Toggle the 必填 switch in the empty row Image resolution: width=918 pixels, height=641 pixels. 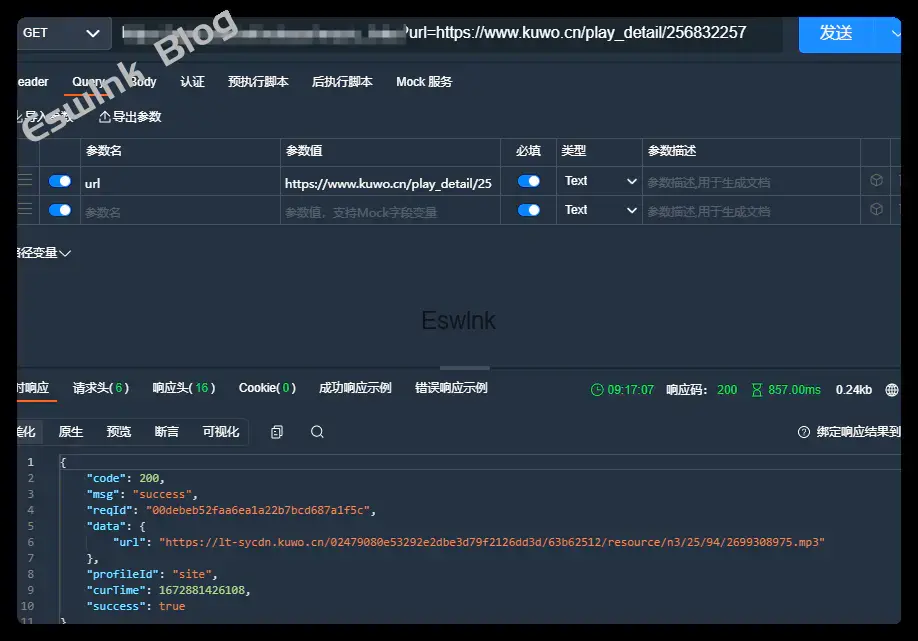tap(528, 210)
